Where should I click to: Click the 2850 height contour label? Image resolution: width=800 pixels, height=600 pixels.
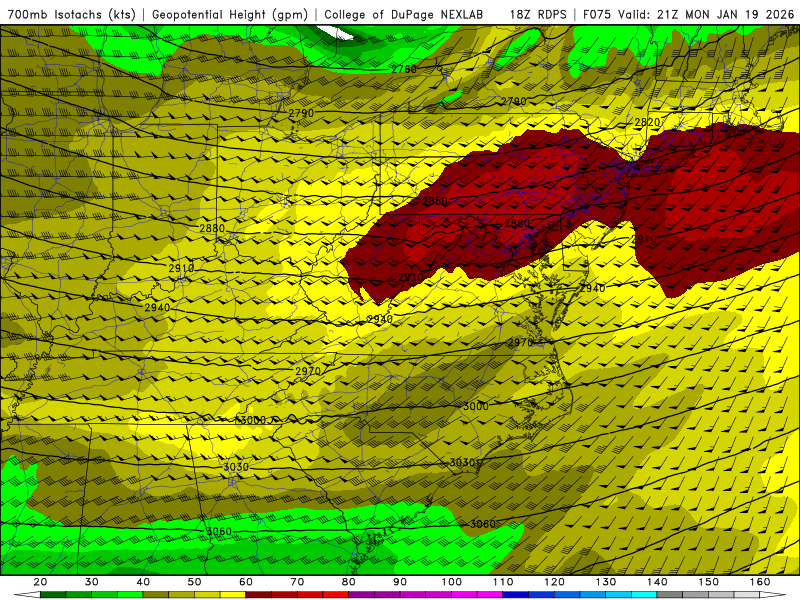pyautogui.click(x=435, y=201)
